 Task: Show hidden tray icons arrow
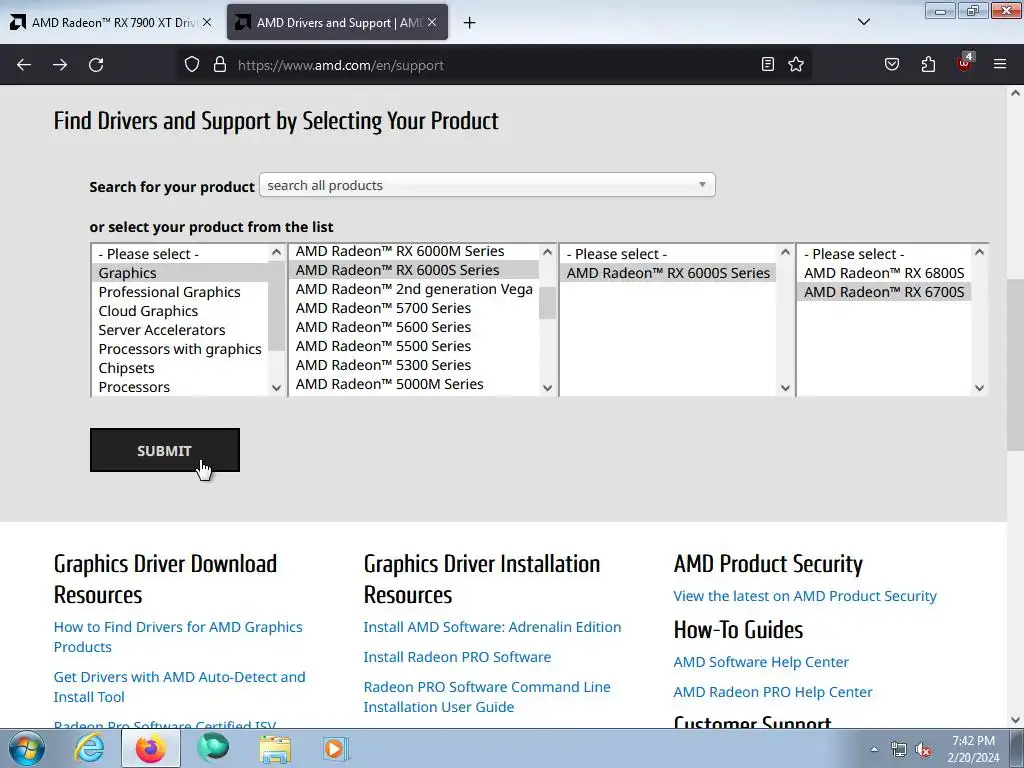pyautogui.click(x=874, y=750)
